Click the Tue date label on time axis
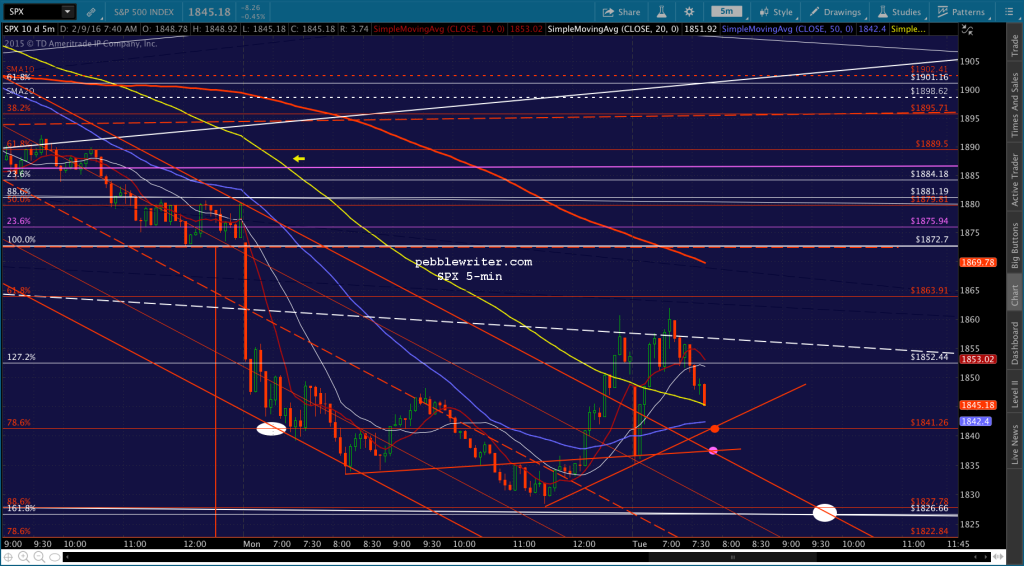The height and width of the screenshot is (566, 1024). coord(639,544)
